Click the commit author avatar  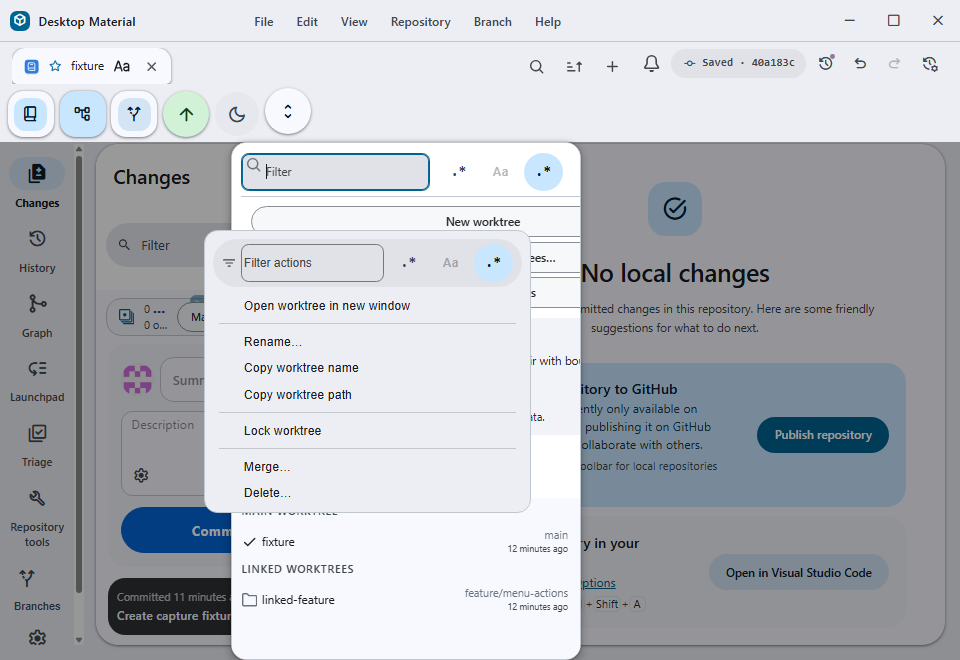point(138,380)
